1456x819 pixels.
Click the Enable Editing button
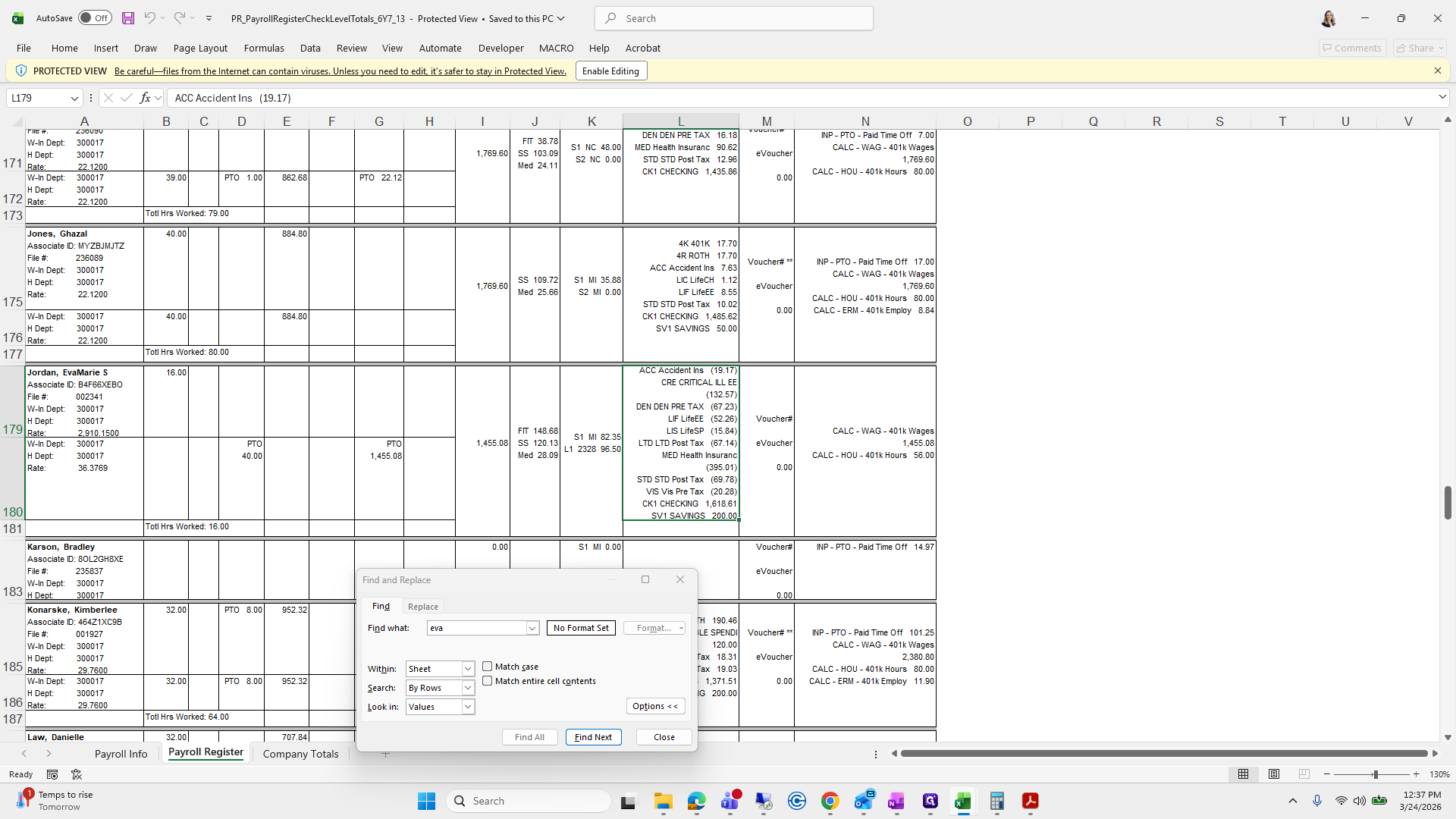coord(610,71)
